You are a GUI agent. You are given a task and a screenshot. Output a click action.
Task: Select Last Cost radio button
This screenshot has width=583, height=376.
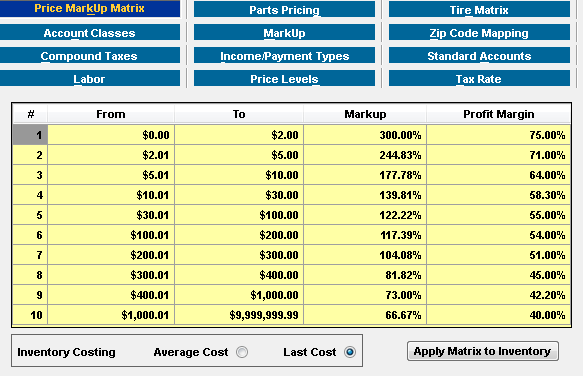pos(350,352)
